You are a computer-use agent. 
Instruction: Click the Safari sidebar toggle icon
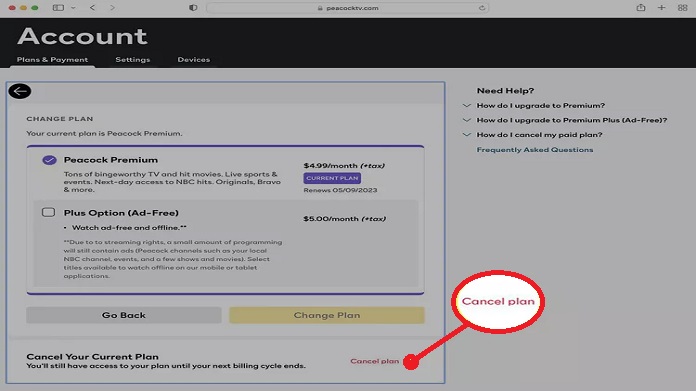point(58,8)
